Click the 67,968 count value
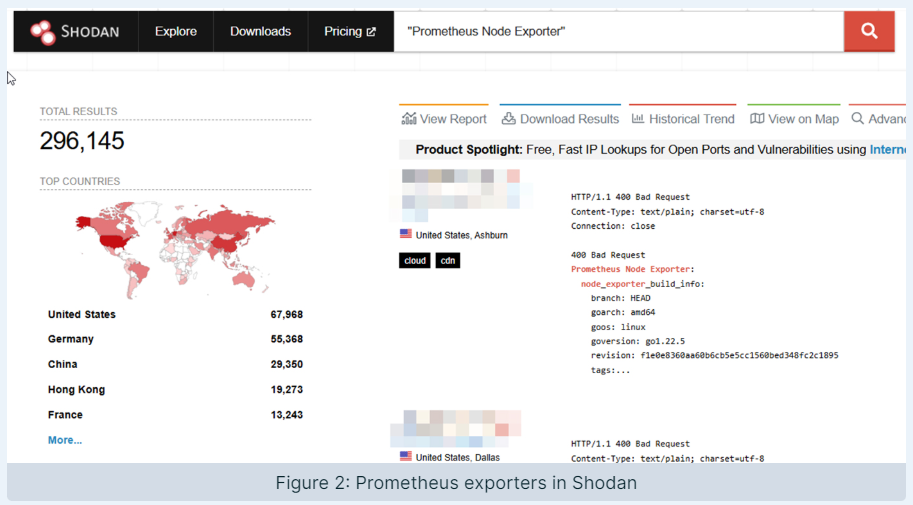 tap(286, 315)
